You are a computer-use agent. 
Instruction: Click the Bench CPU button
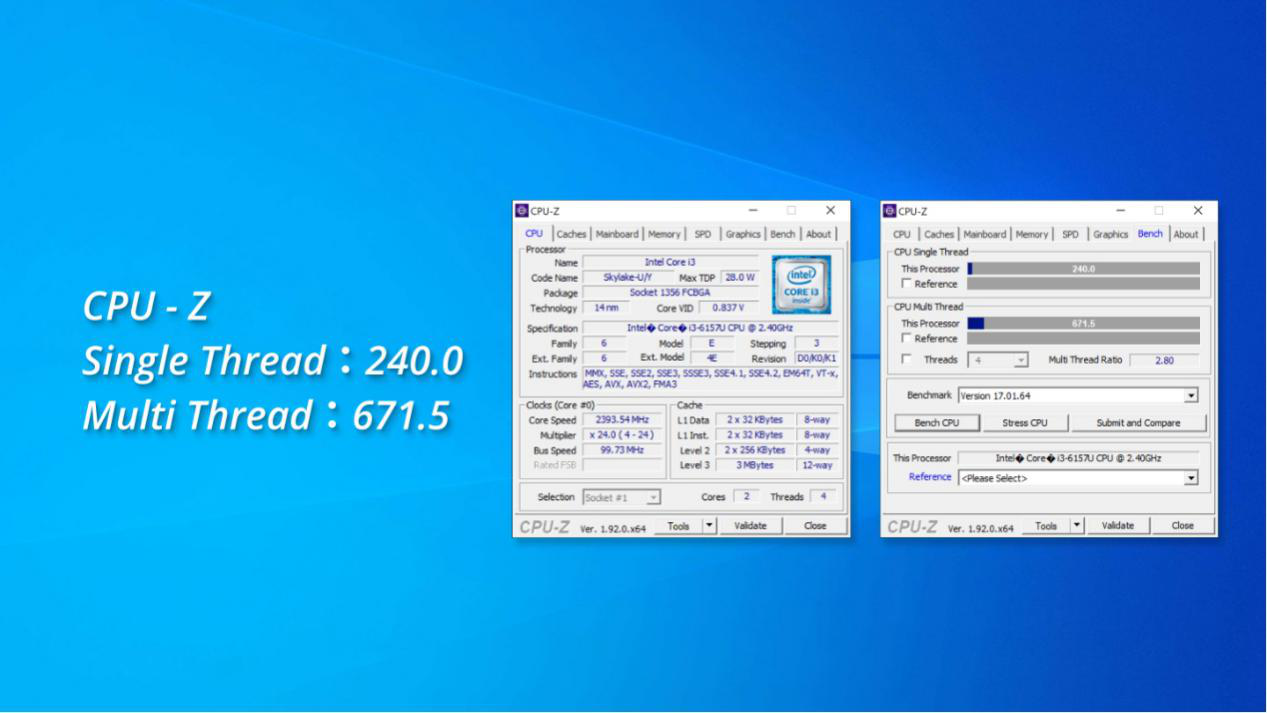(x=936, y=423)
